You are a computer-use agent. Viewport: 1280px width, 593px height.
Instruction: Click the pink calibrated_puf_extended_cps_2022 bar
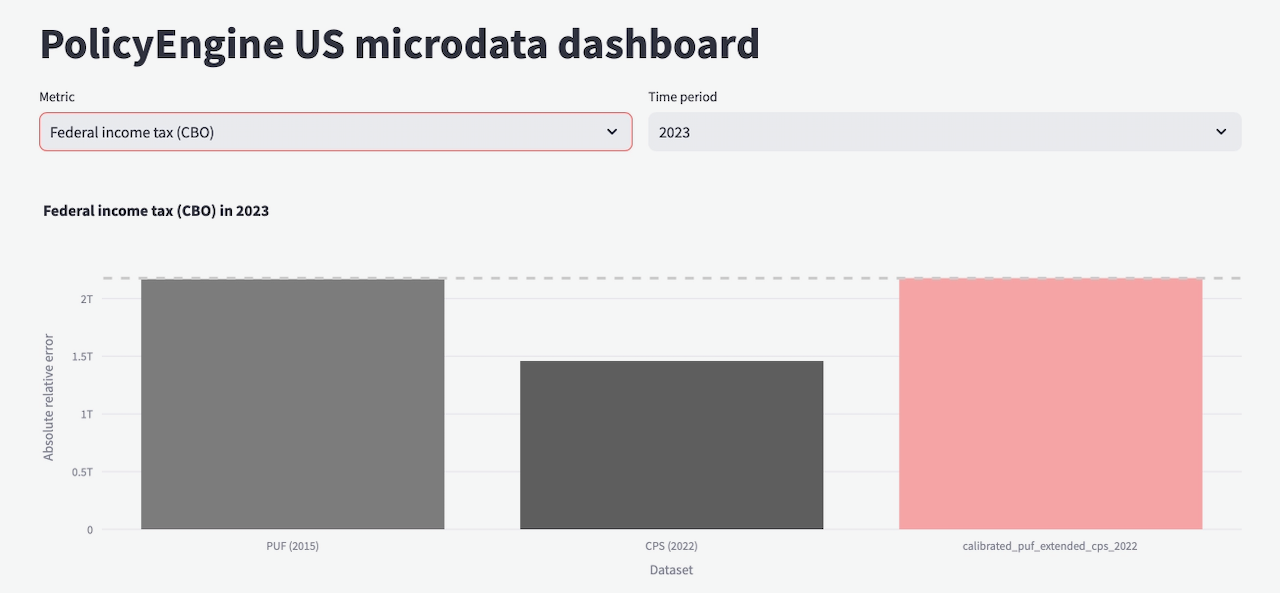1050,404
